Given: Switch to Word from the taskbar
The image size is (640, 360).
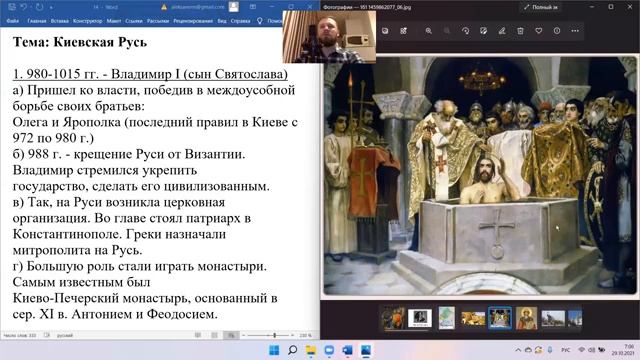Looking at the screenshot, I should tap(347, 350).
